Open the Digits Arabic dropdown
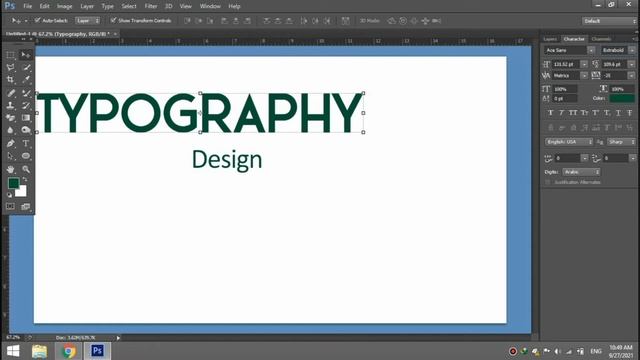The width and height of the screenshot is (640, 360). [x=581, y=172]
